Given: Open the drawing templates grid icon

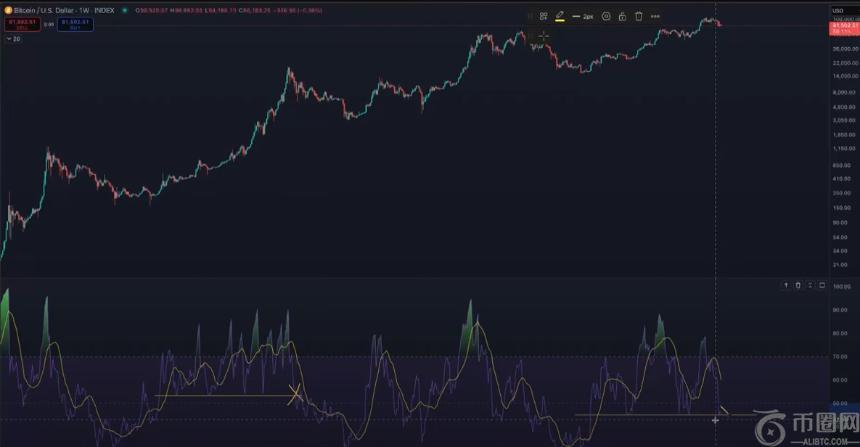Looking at the screenshot, I should tap(543, 16).
